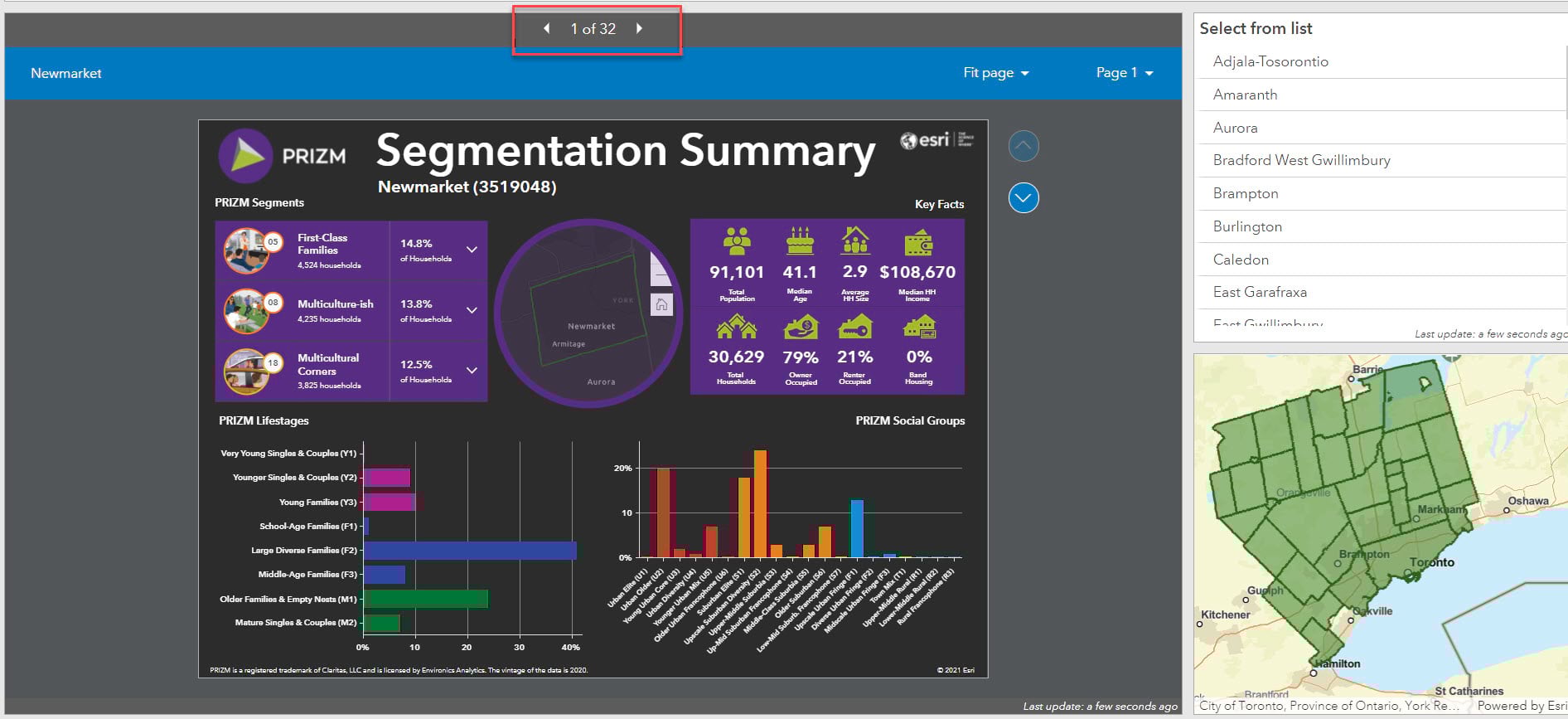Click the home icon on the circular map
This screenshot has width=1568, height=719.
(661, 304)
